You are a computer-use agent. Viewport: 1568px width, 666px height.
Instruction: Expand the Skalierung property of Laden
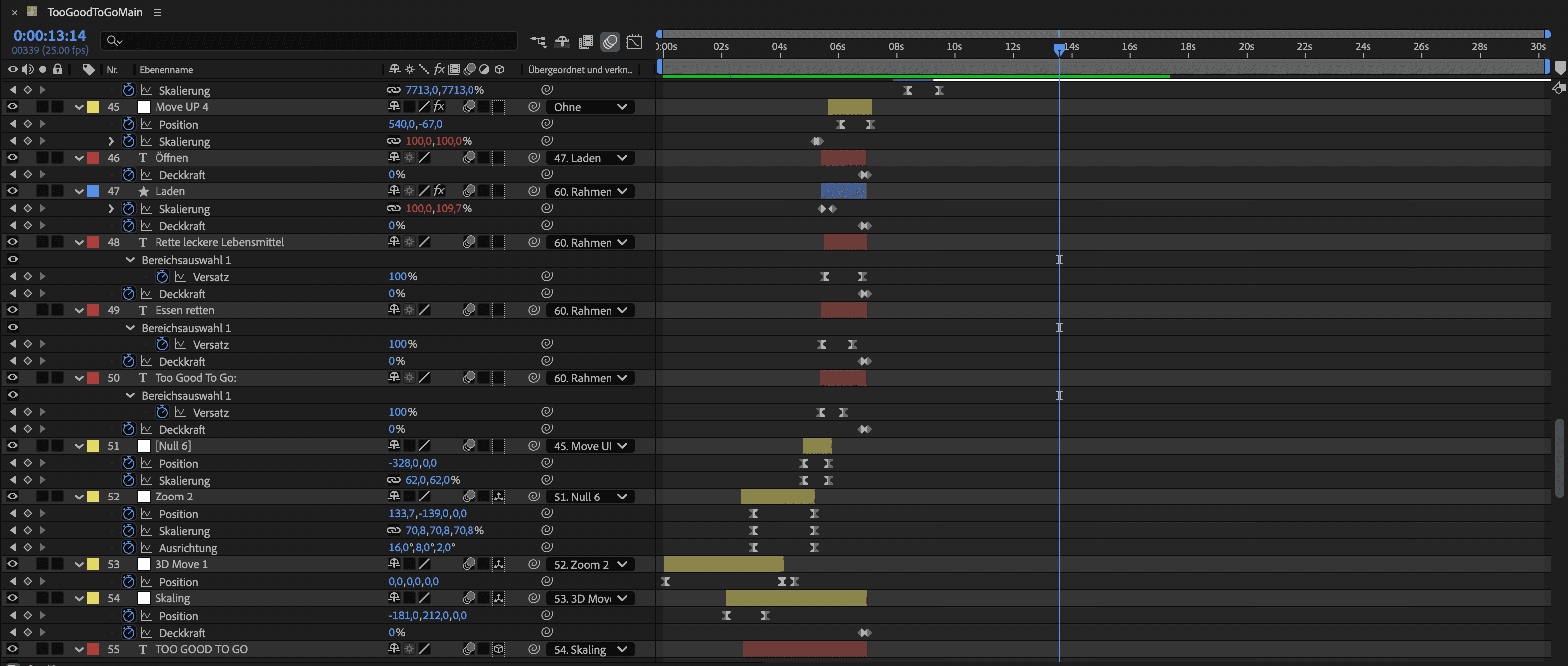pyautogui.click(x=110, y=209)
